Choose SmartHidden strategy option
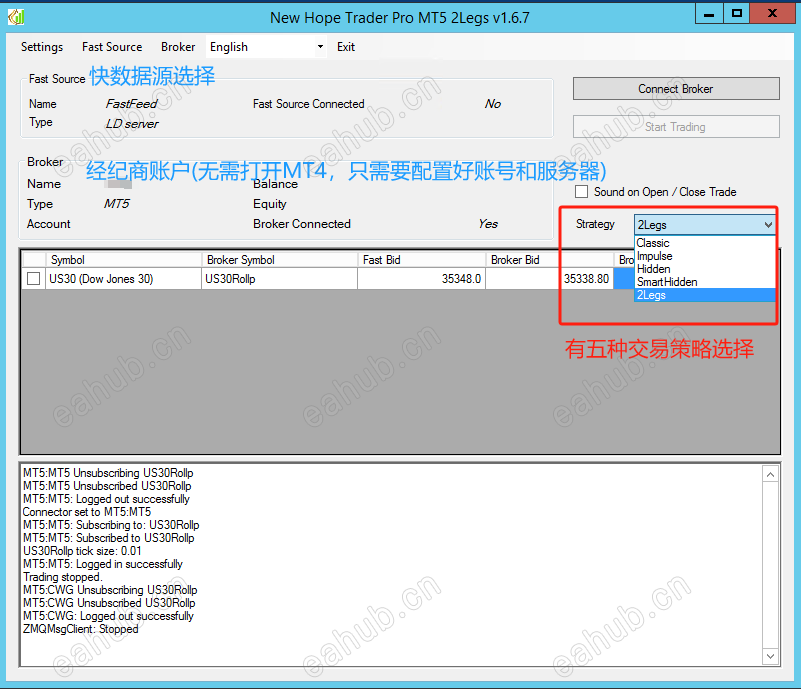 click(x=704, y=282)
